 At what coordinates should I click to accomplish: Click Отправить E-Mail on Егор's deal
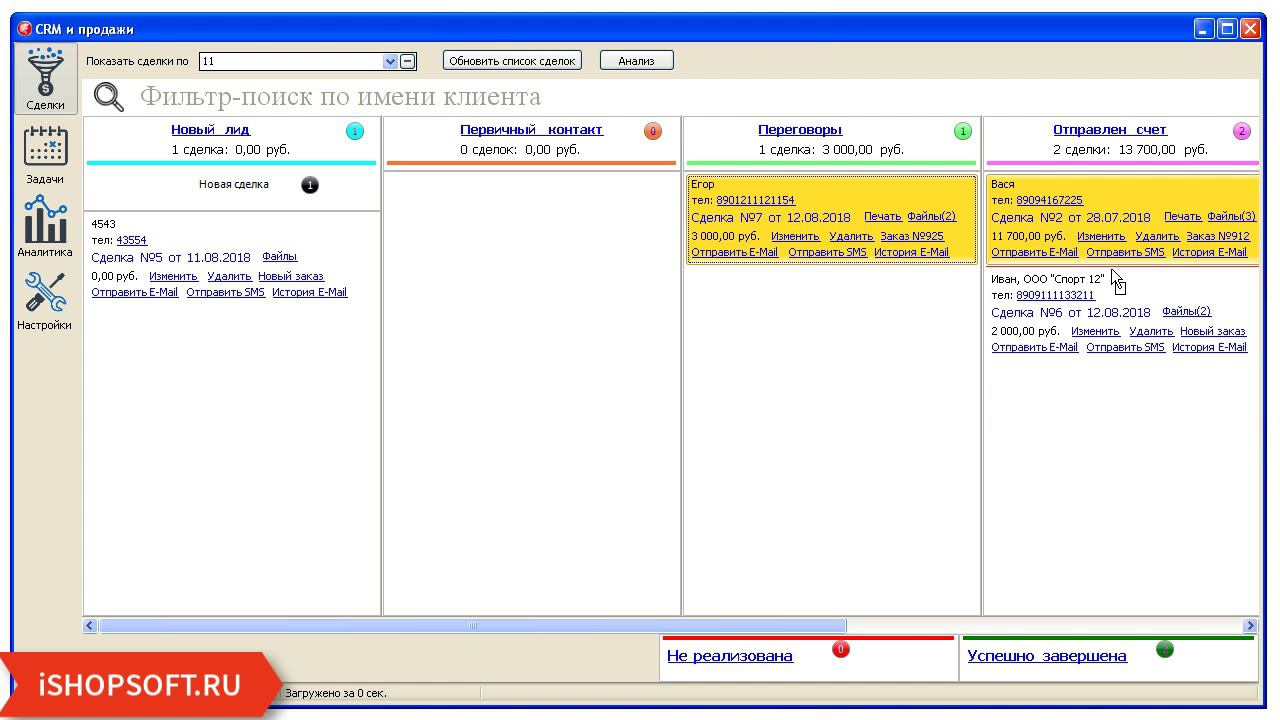(735, 253)
